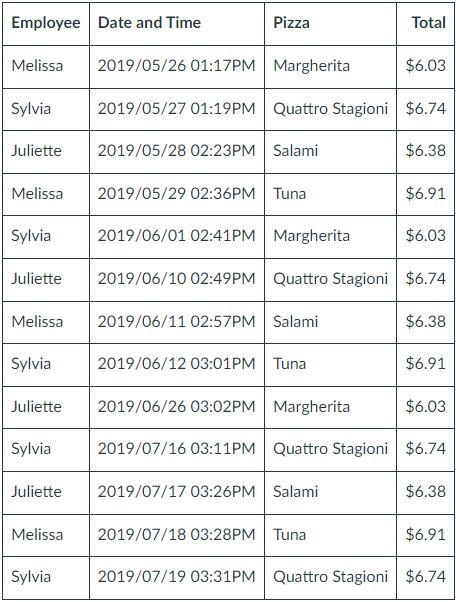Click the Margherita cell dated 2019/06/26
The image size is (456, 602).
tap(330, 407)
